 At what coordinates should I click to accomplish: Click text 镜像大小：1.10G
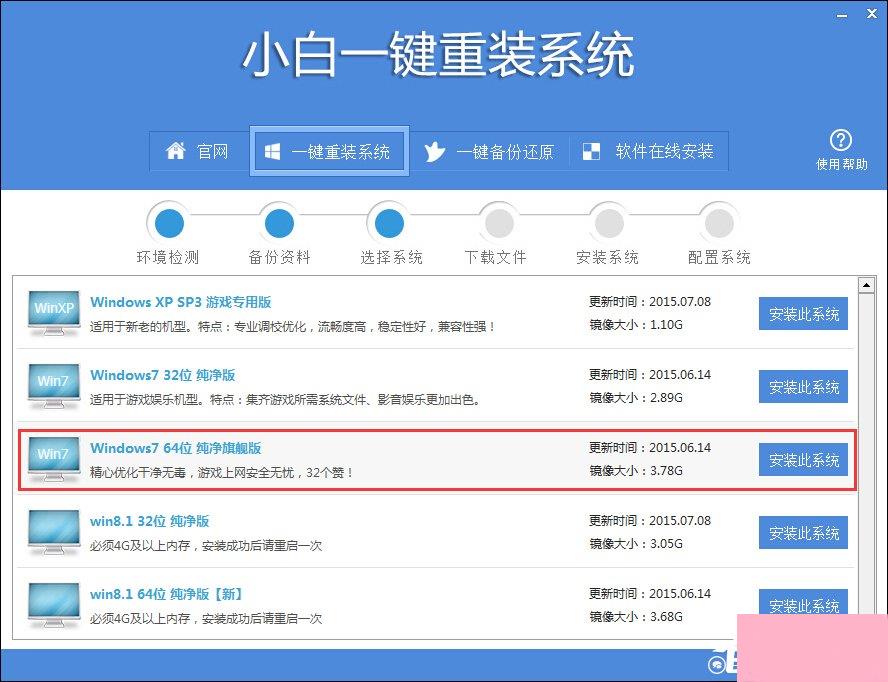point(636,325)
